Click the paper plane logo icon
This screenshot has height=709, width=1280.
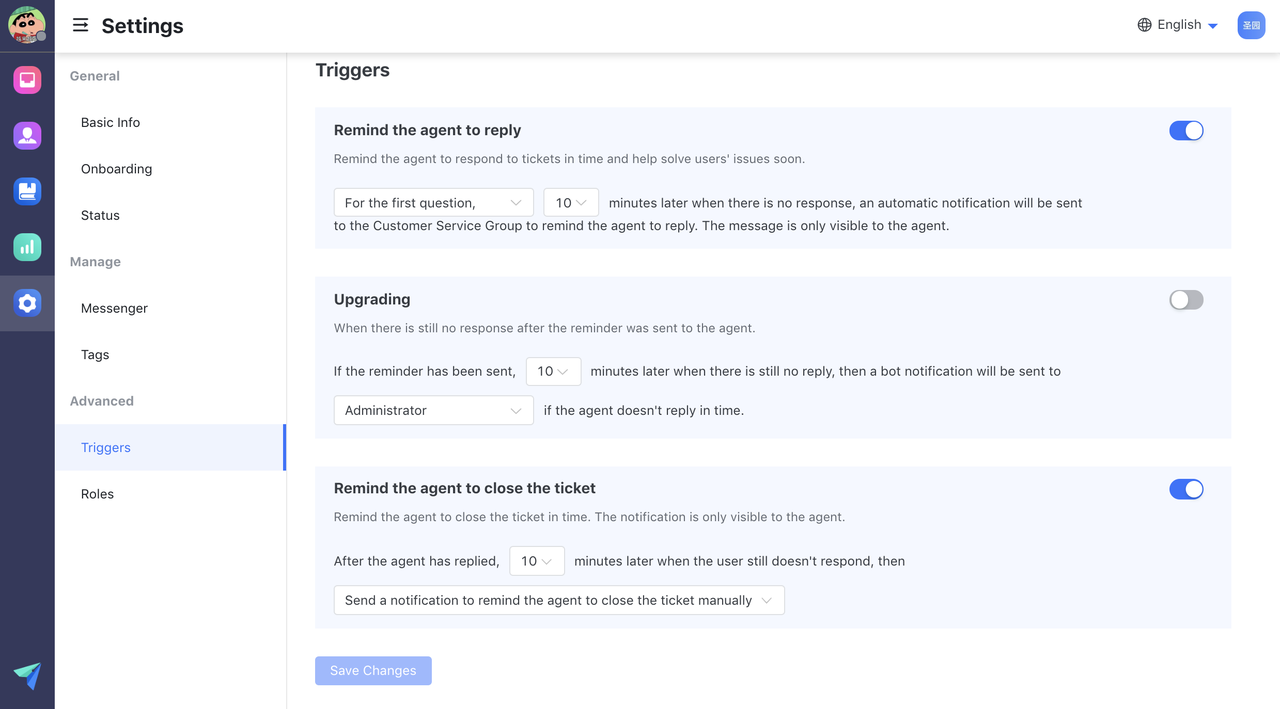27,676
